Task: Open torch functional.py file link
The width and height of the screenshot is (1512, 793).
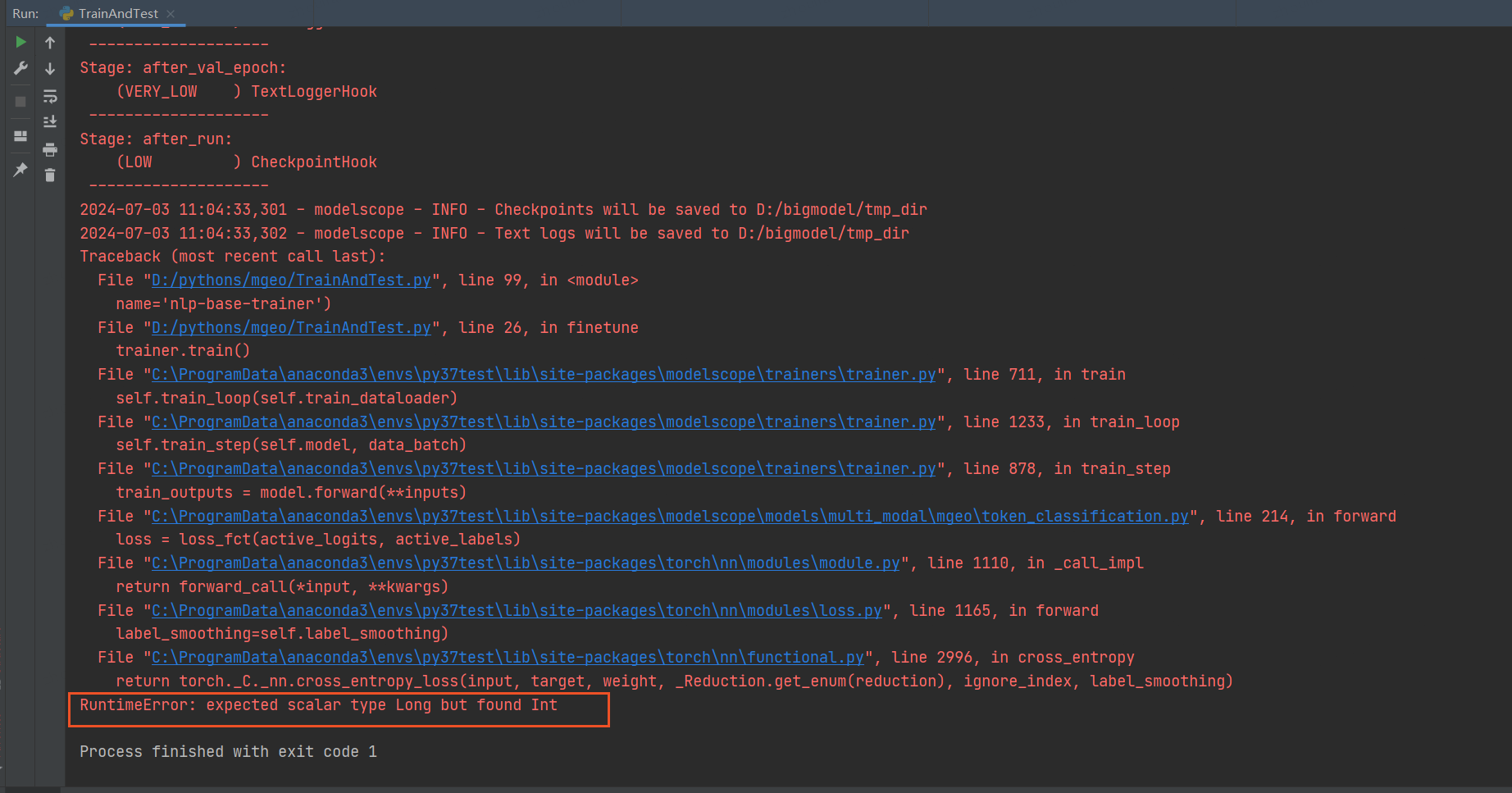Action: point(508,657)
